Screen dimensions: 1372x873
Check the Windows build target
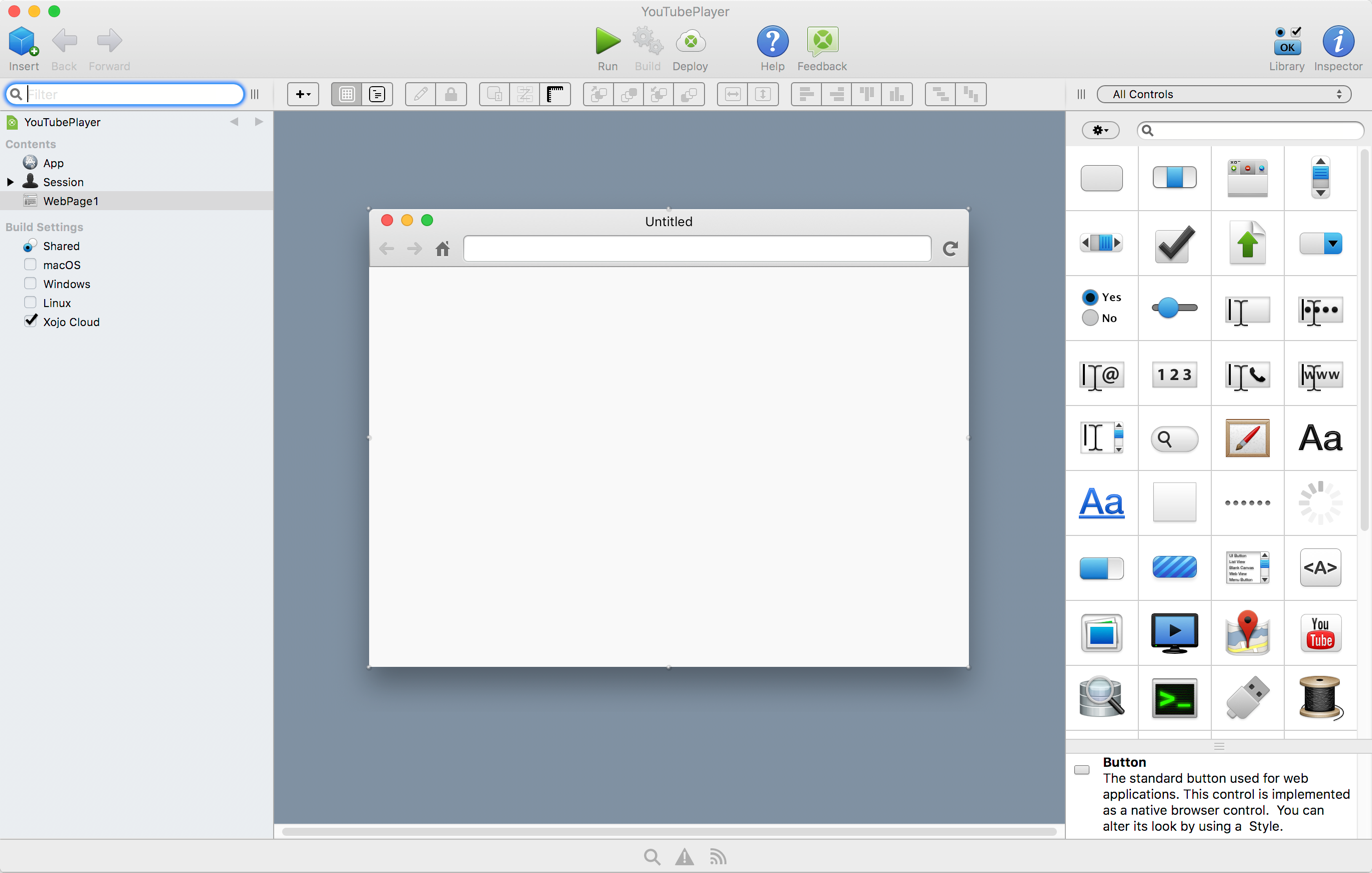point(30,284)
